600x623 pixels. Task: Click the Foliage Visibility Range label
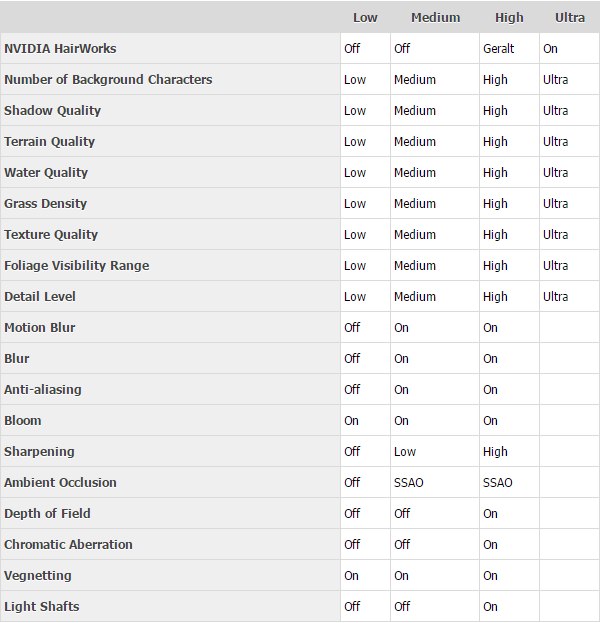(76, 265)
